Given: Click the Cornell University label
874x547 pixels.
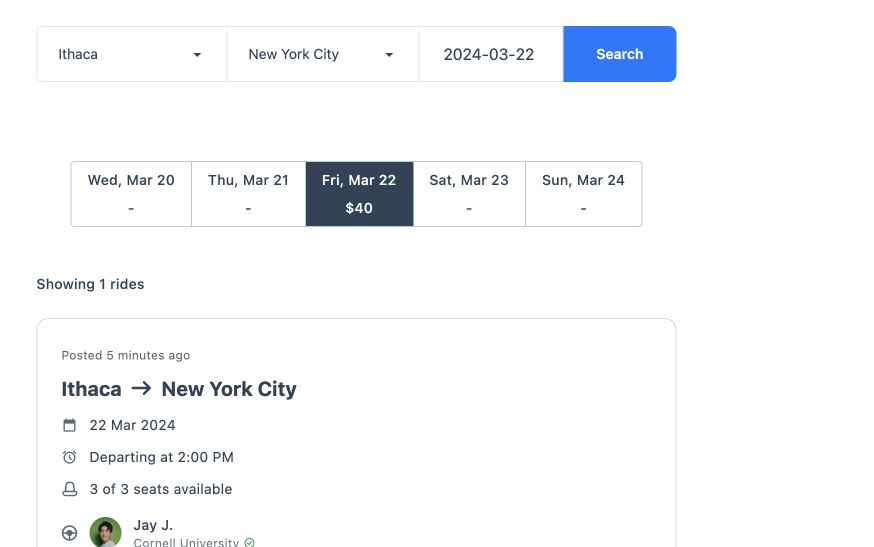Looking at the screenshot, I should coord(186,543).
